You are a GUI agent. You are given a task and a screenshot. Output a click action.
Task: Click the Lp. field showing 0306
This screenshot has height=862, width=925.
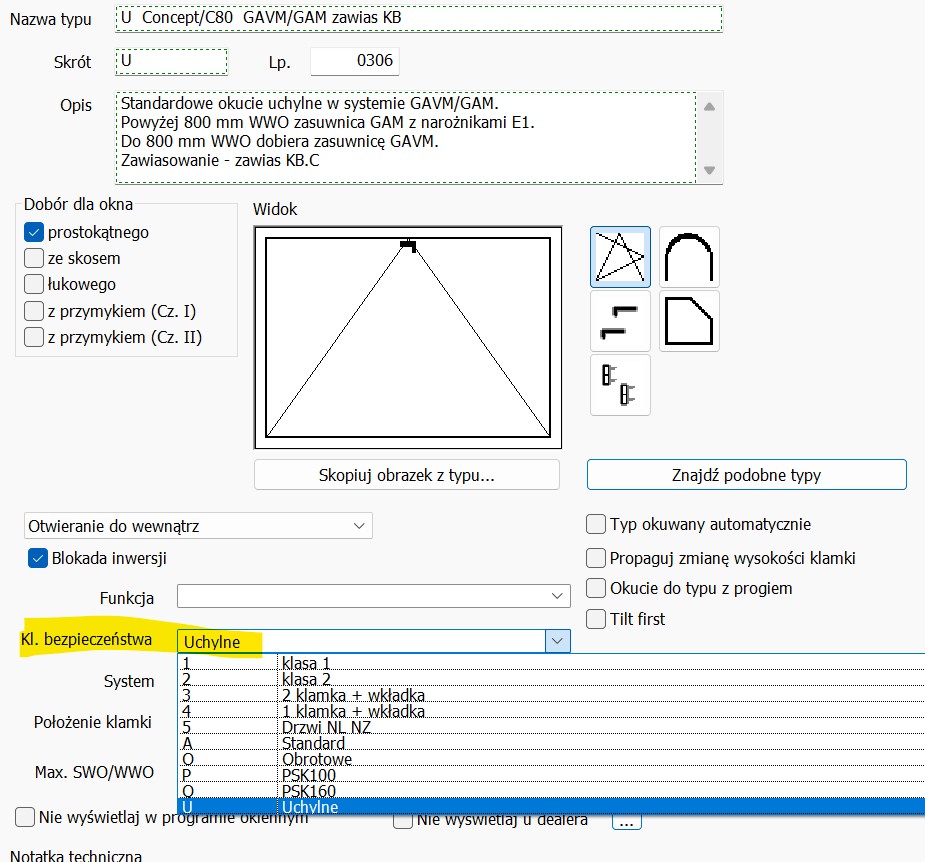point(355,61)
